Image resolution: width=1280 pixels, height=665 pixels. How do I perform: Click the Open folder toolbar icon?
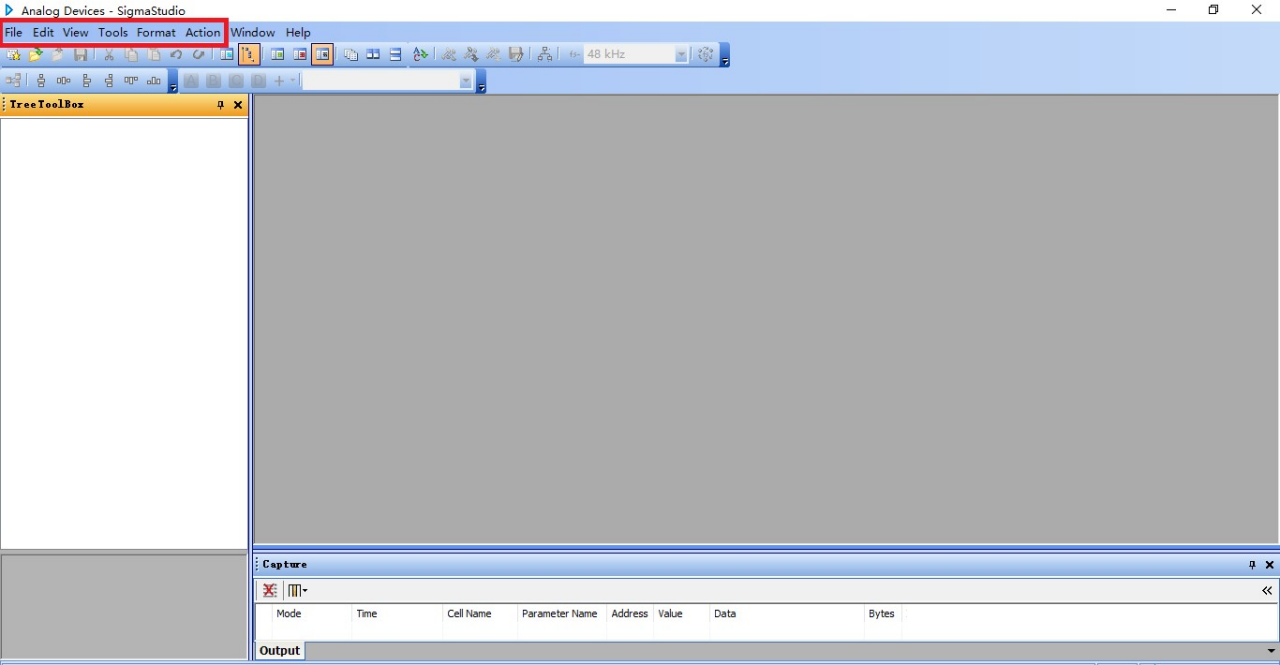click(36, 55)
